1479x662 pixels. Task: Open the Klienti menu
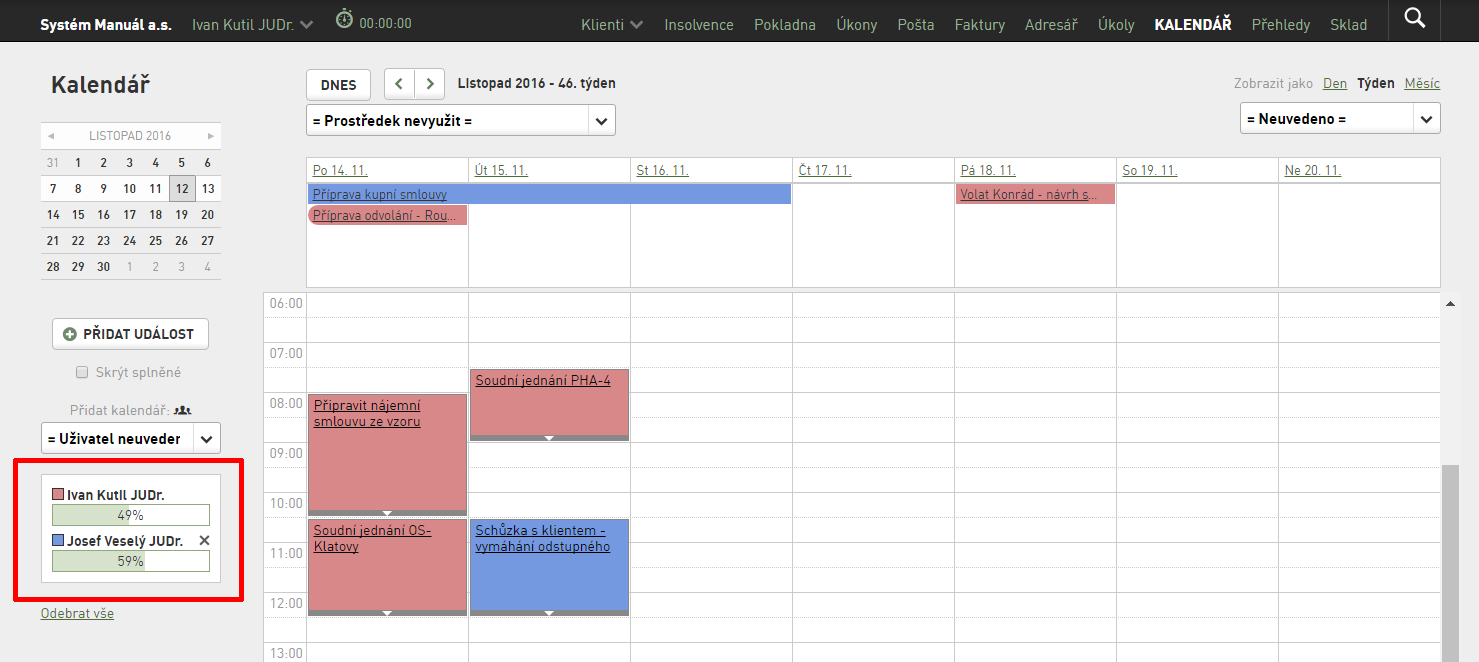(x=612, y=24)
